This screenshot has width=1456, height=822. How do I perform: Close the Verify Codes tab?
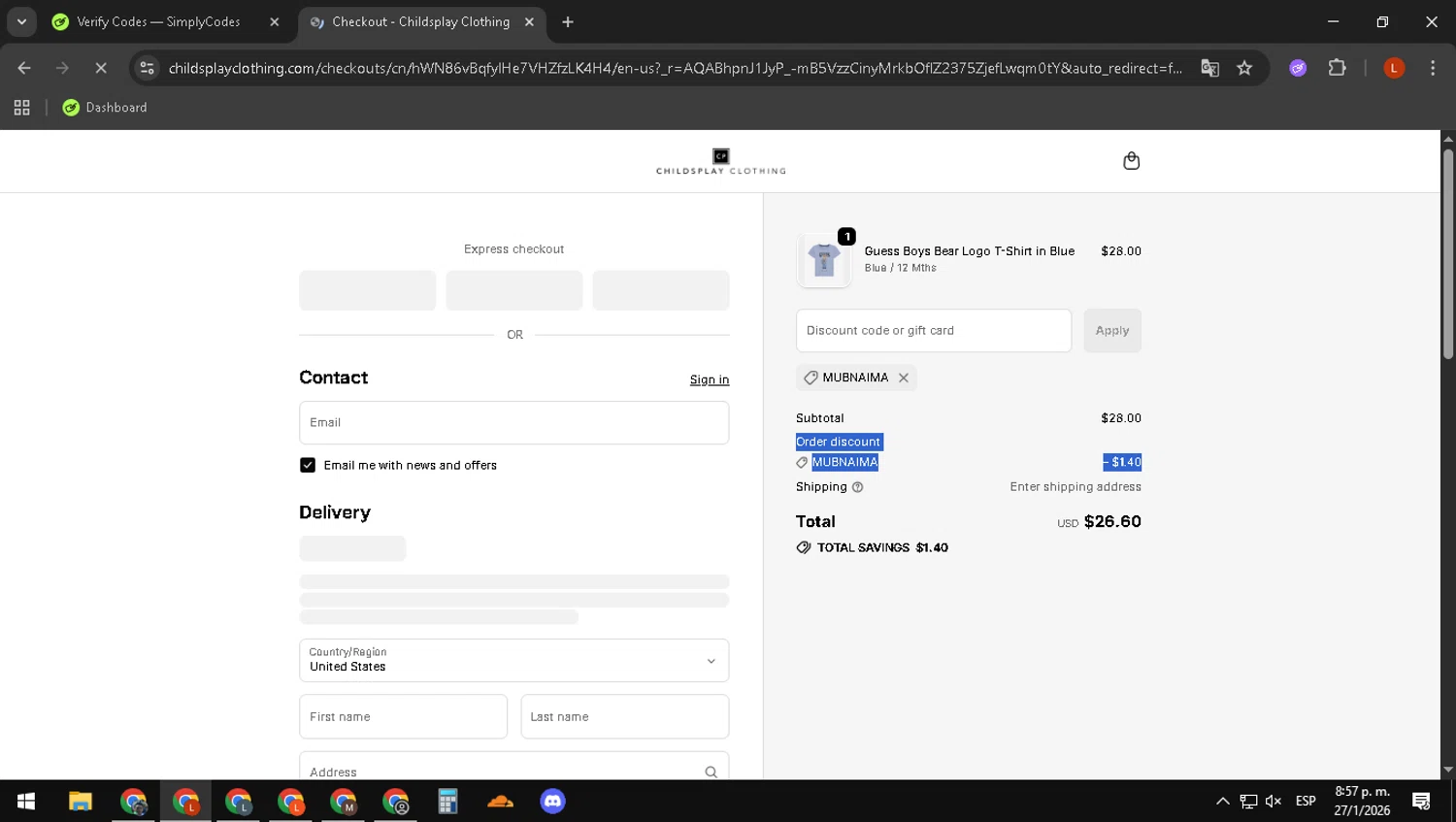[x=274, y=21]
